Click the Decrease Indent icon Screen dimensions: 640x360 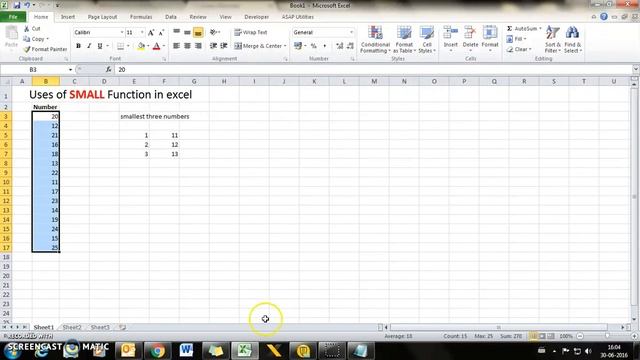click(213, 46)
